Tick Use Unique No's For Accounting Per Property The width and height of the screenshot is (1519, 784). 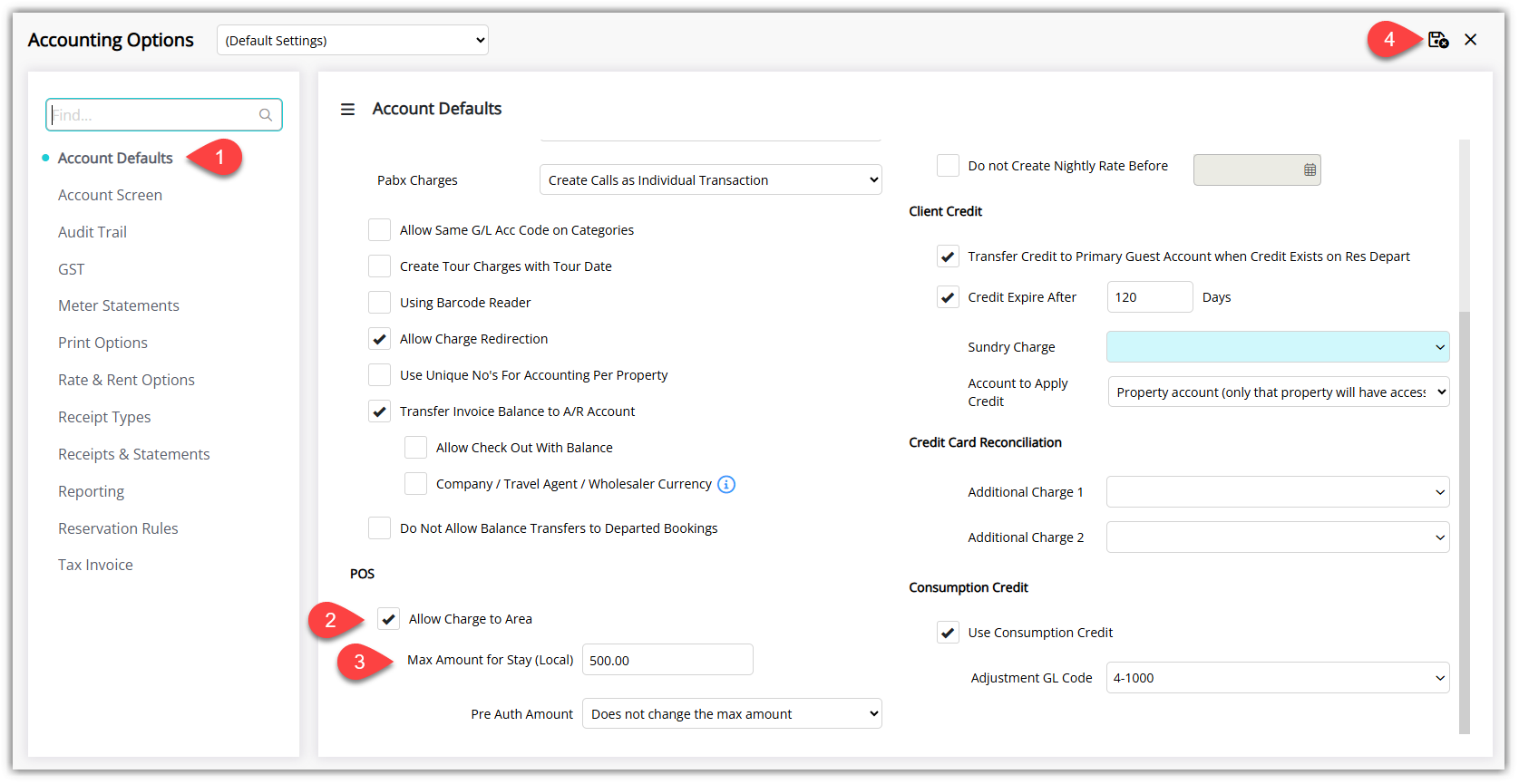coord(380,375)
